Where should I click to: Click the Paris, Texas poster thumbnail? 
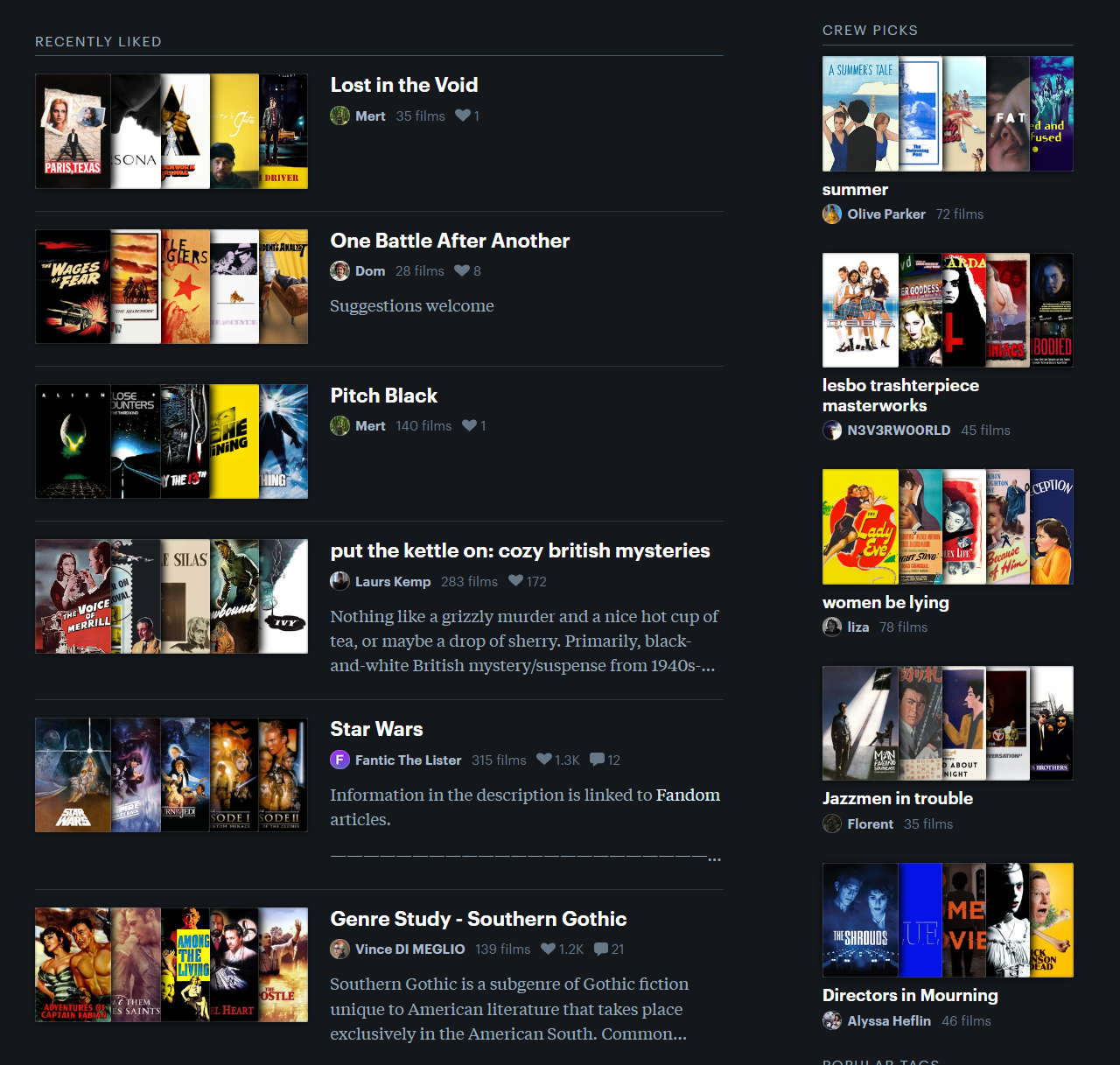[73, 131]
